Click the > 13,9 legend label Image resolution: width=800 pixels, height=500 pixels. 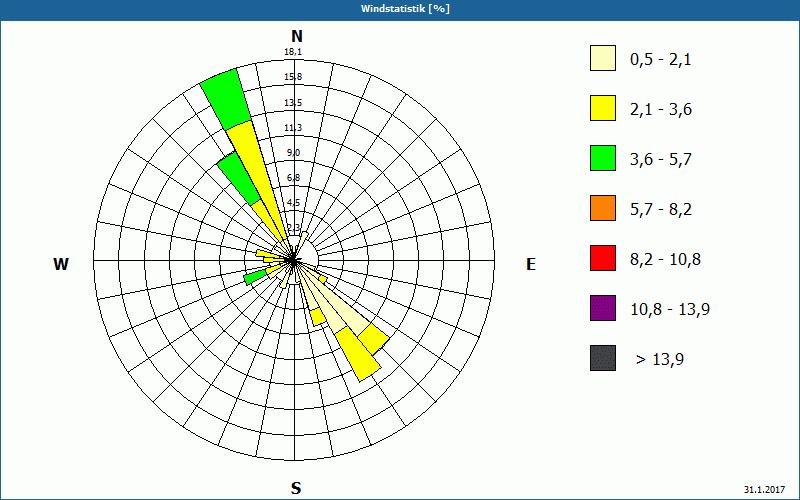pos(660,360)
